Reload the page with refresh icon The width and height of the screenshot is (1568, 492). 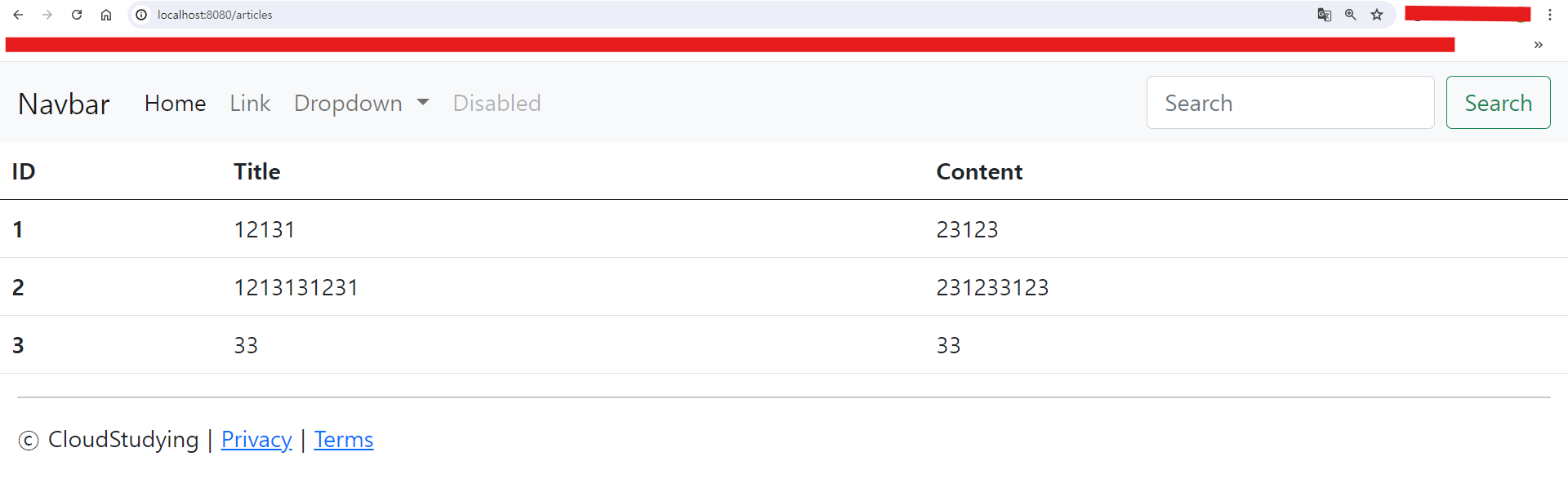[x=77, y=15]
